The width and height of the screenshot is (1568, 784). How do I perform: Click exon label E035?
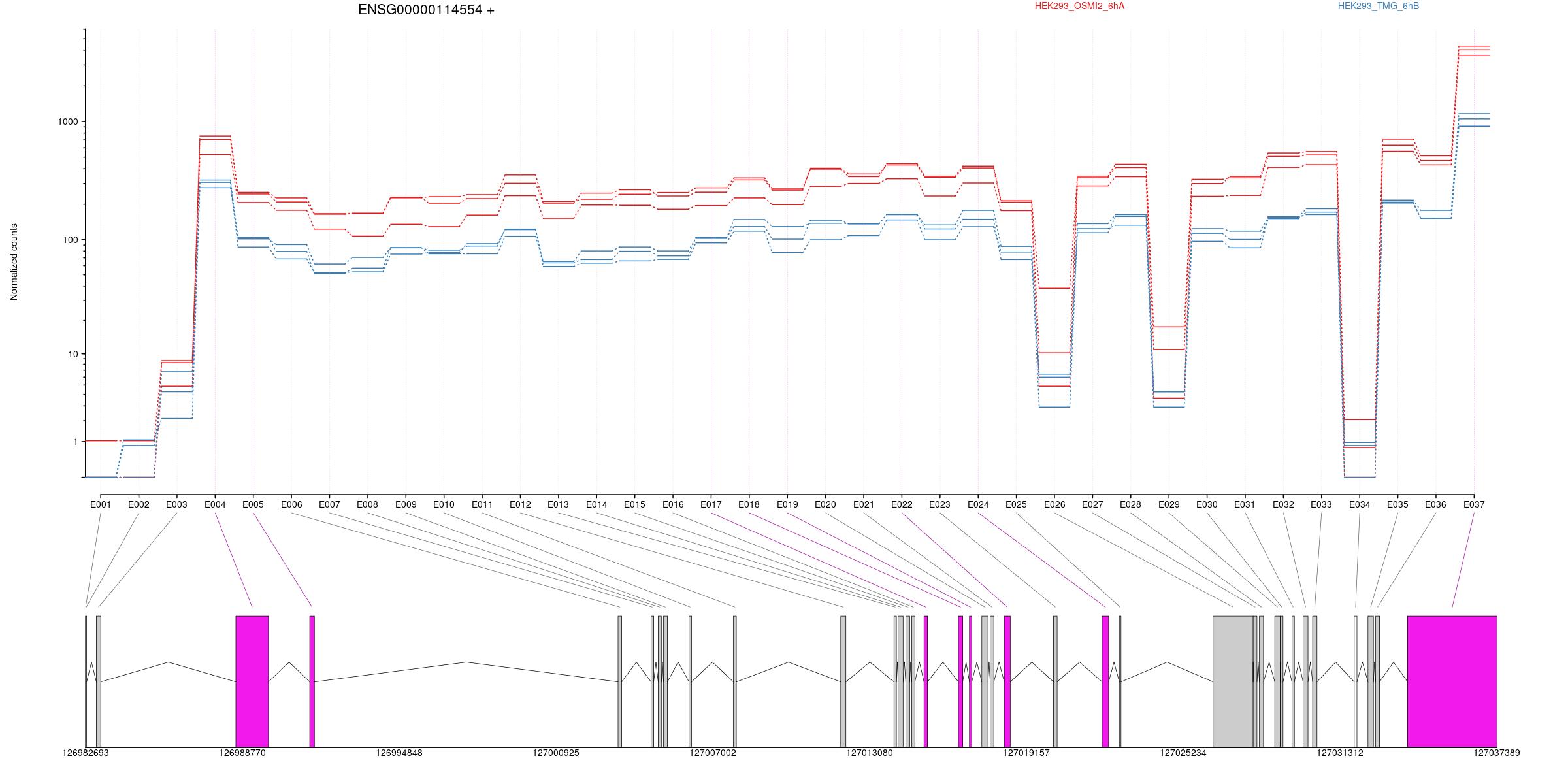click(1397, 504)
